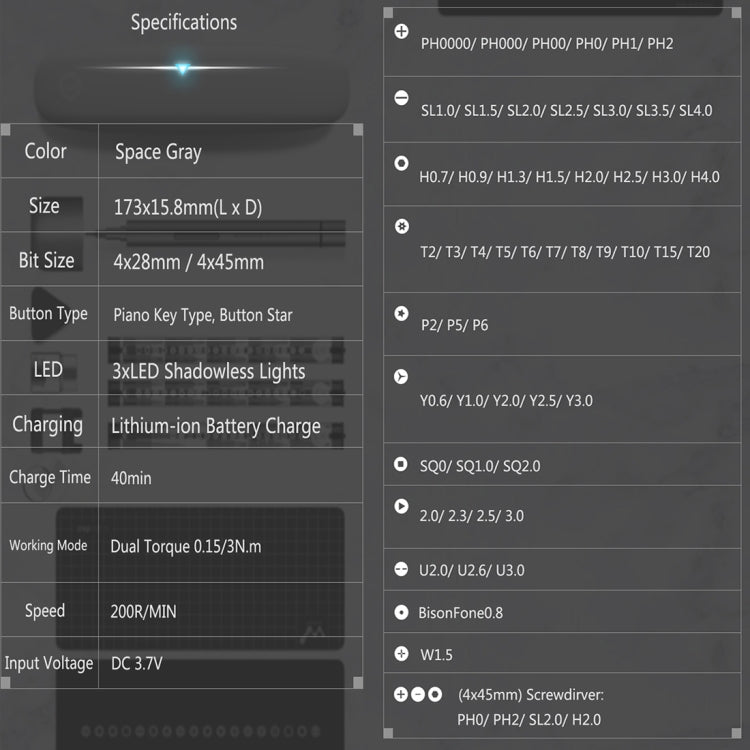
Task: Select the hex H0.7 row icon
Action: (x=401, y=163)
